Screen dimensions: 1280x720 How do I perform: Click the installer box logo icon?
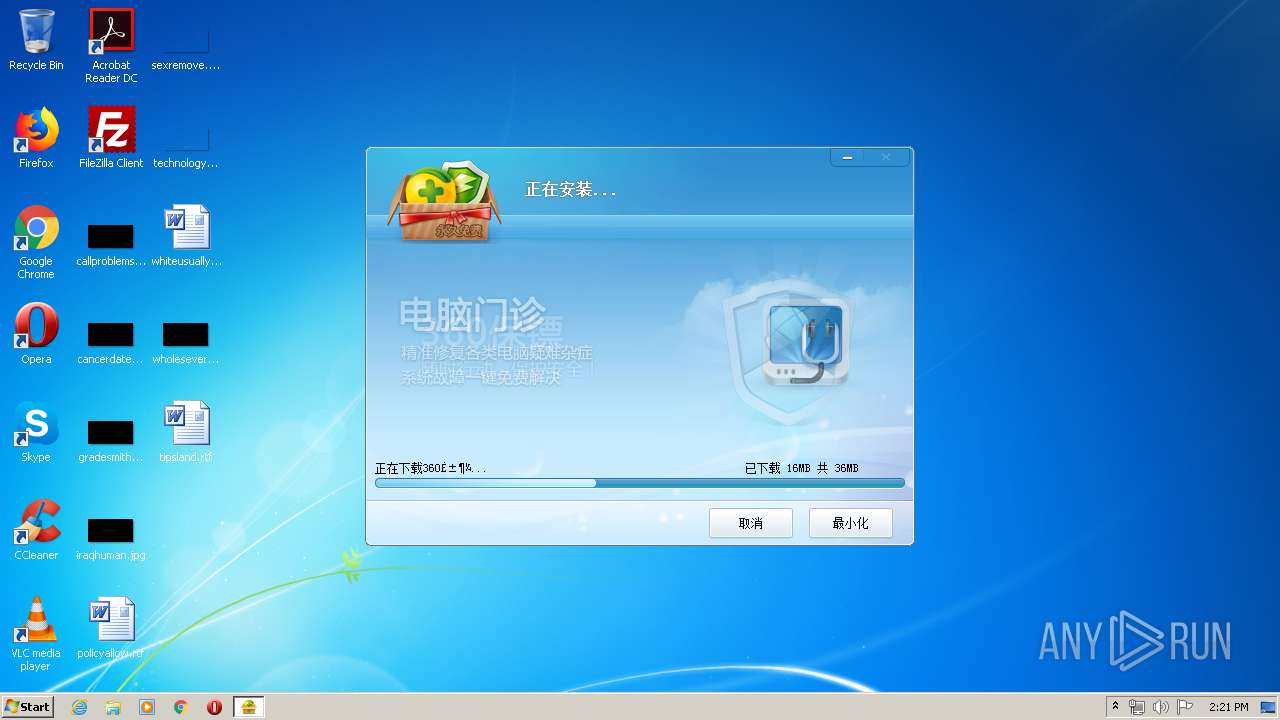[444, 203]
